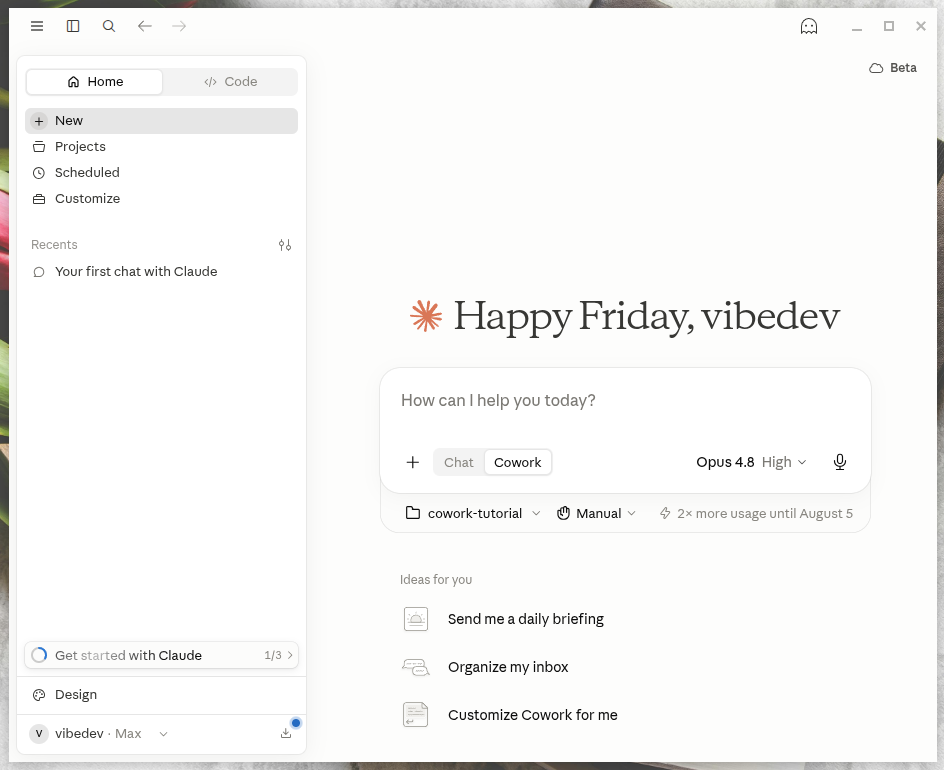Click the Customize briefcase icon
The image size is (944, 770).
(39, 199)
